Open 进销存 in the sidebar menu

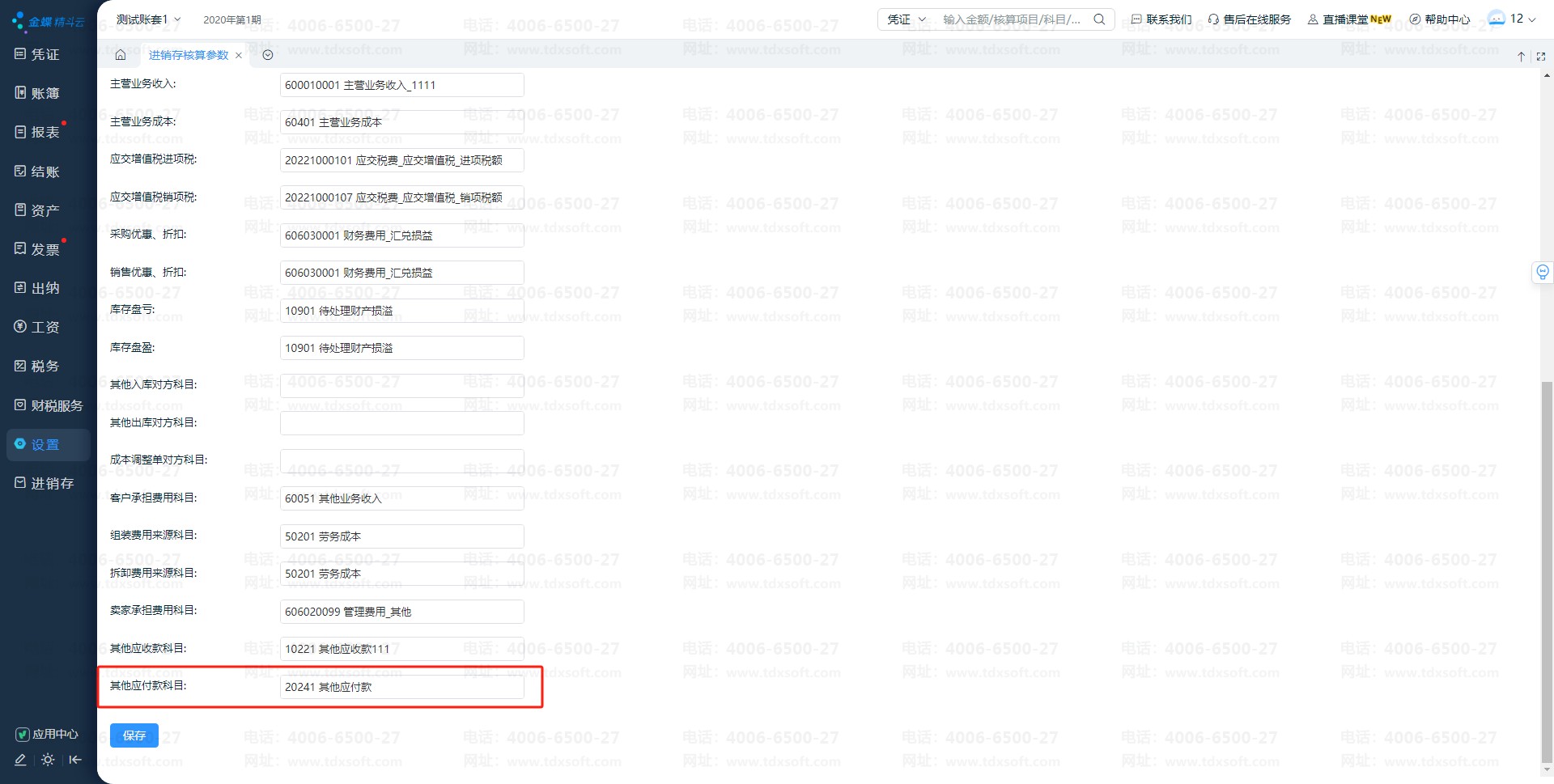tap(52, 483)
